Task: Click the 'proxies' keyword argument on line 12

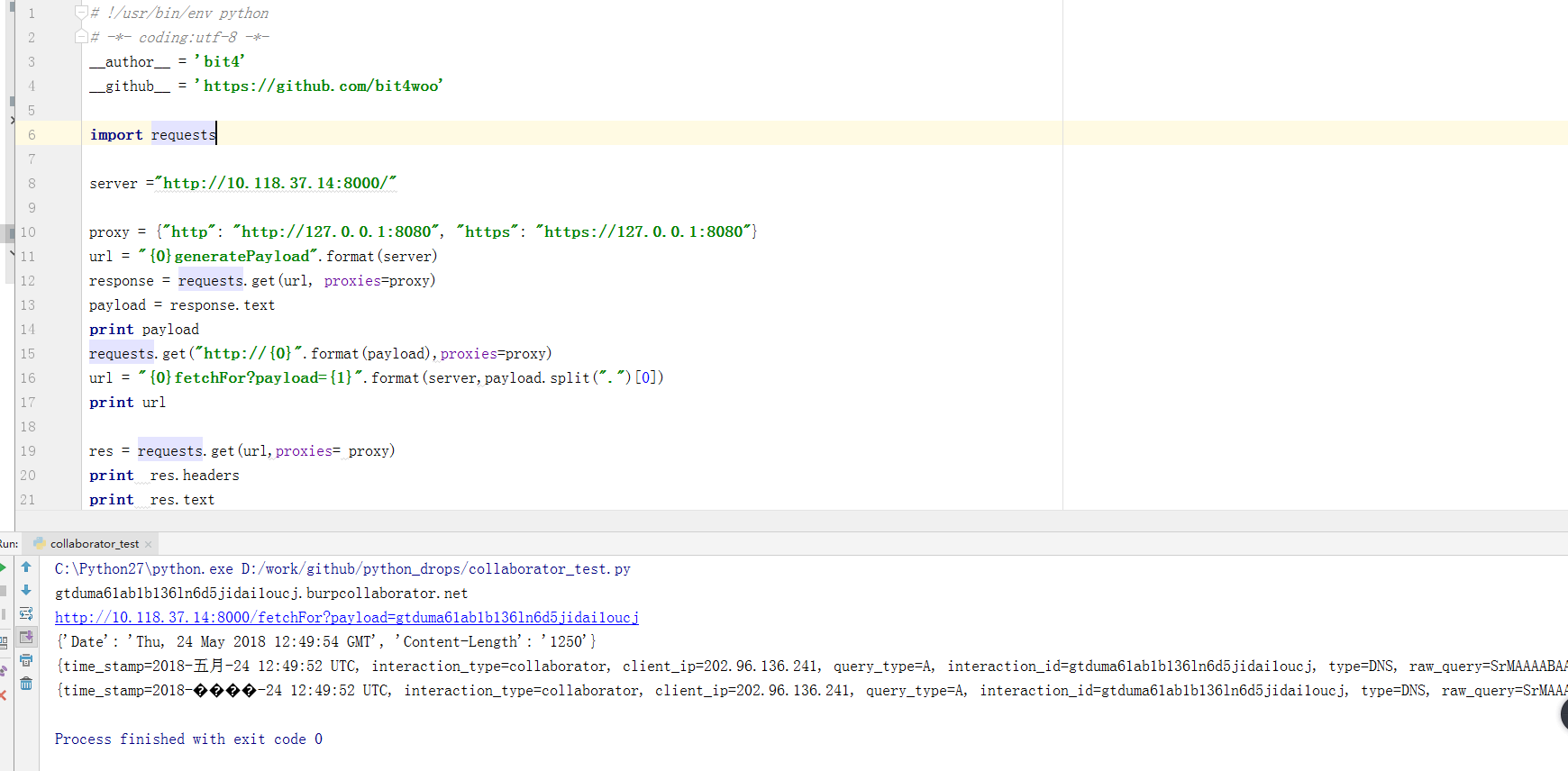Action: [x=352, y=281]
